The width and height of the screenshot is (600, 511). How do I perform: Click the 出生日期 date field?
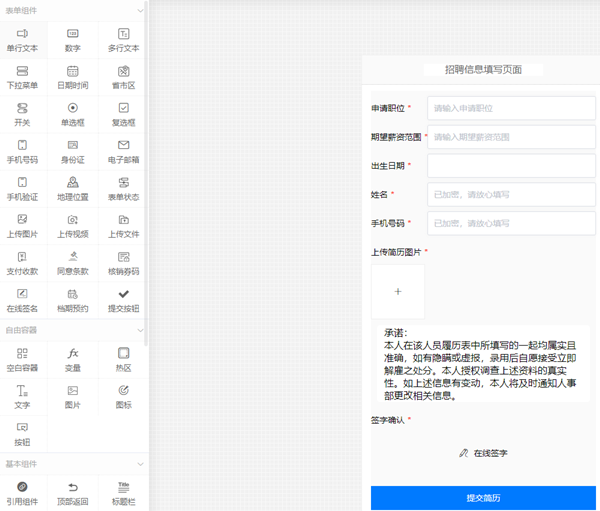(x=511, y=166)
